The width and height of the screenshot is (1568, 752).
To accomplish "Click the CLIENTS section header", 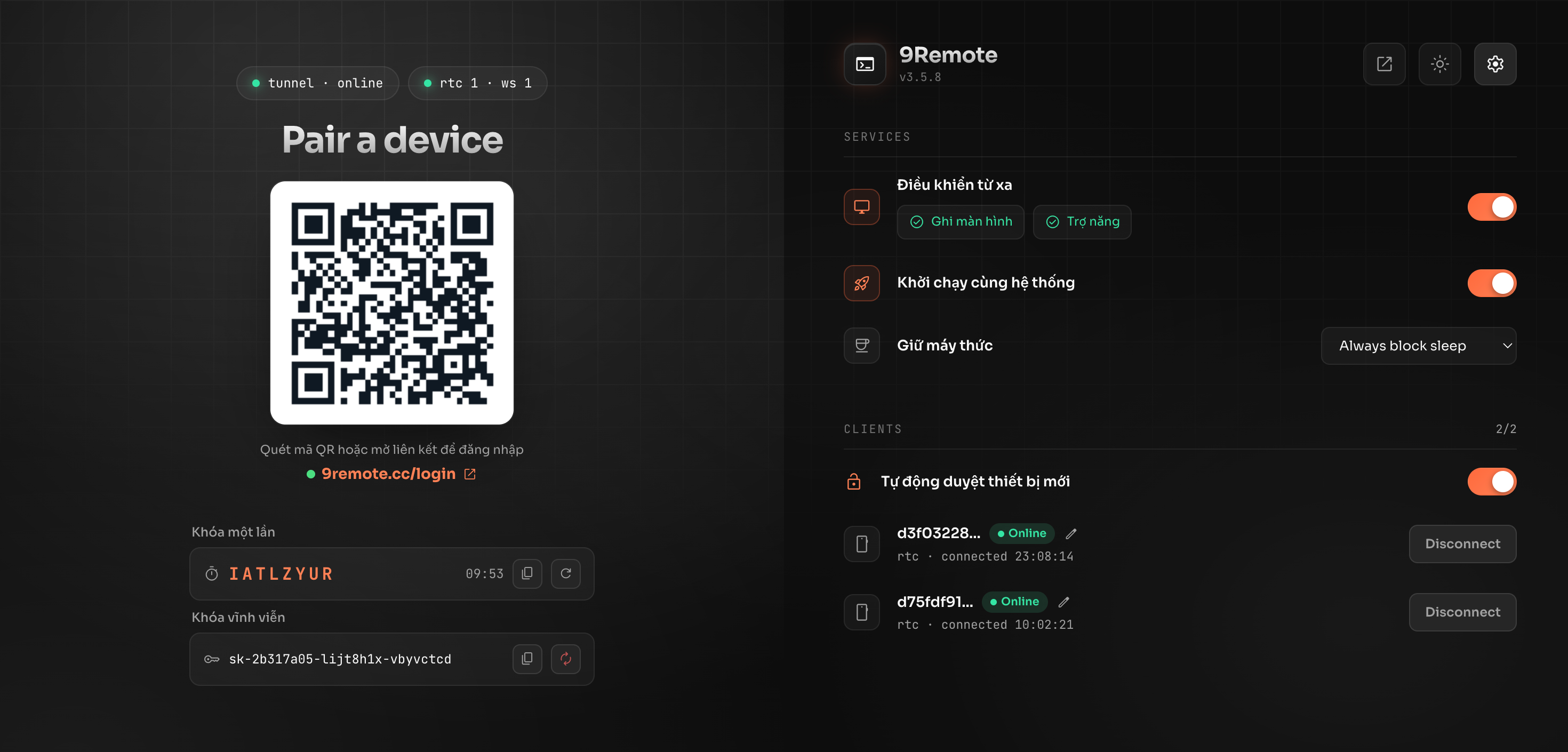I will (872, 429).
